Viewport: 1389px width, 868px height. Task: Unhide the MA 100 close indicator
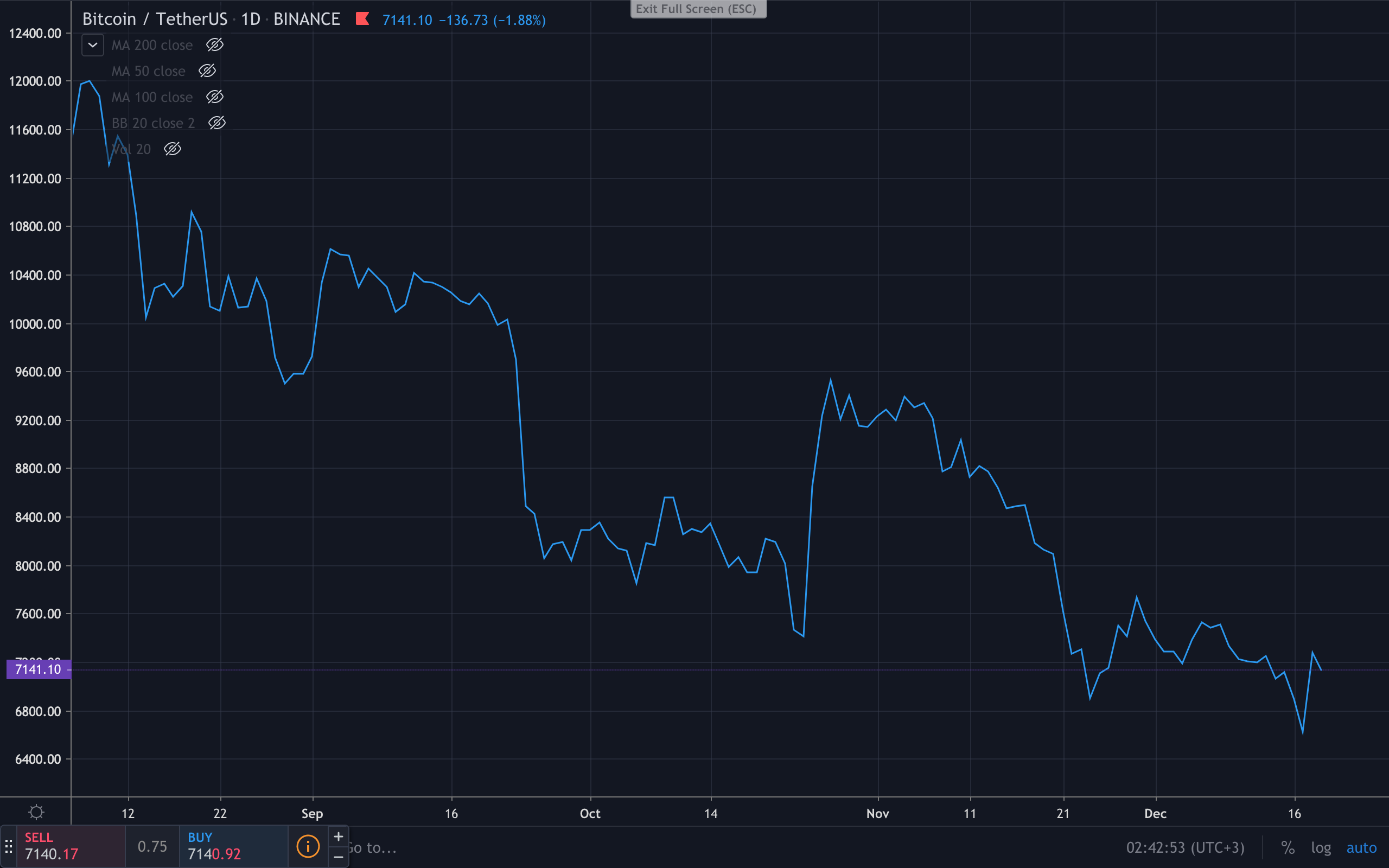tap(215, 97)
